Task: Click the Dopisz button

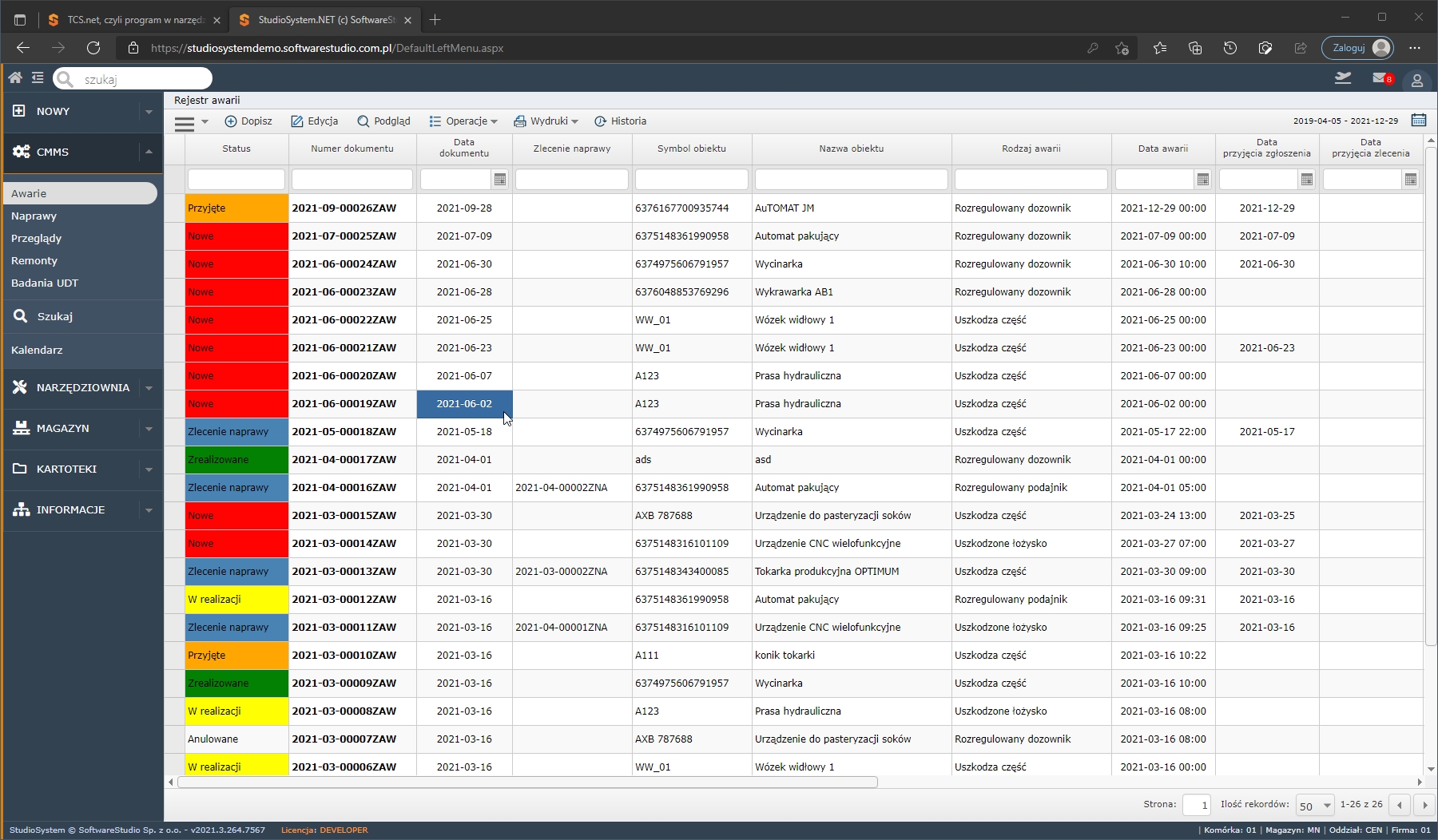Action: (x=248, y=121)
